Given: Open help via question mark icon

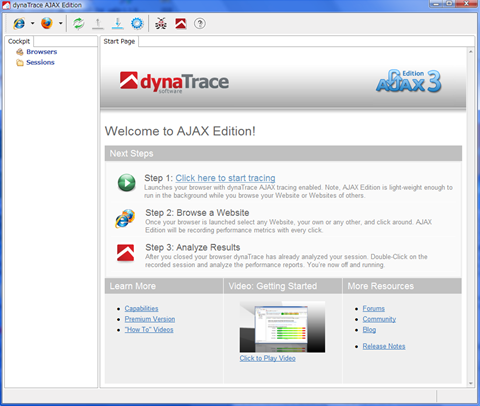Looking at the screenshot, I should coord(200,24).
